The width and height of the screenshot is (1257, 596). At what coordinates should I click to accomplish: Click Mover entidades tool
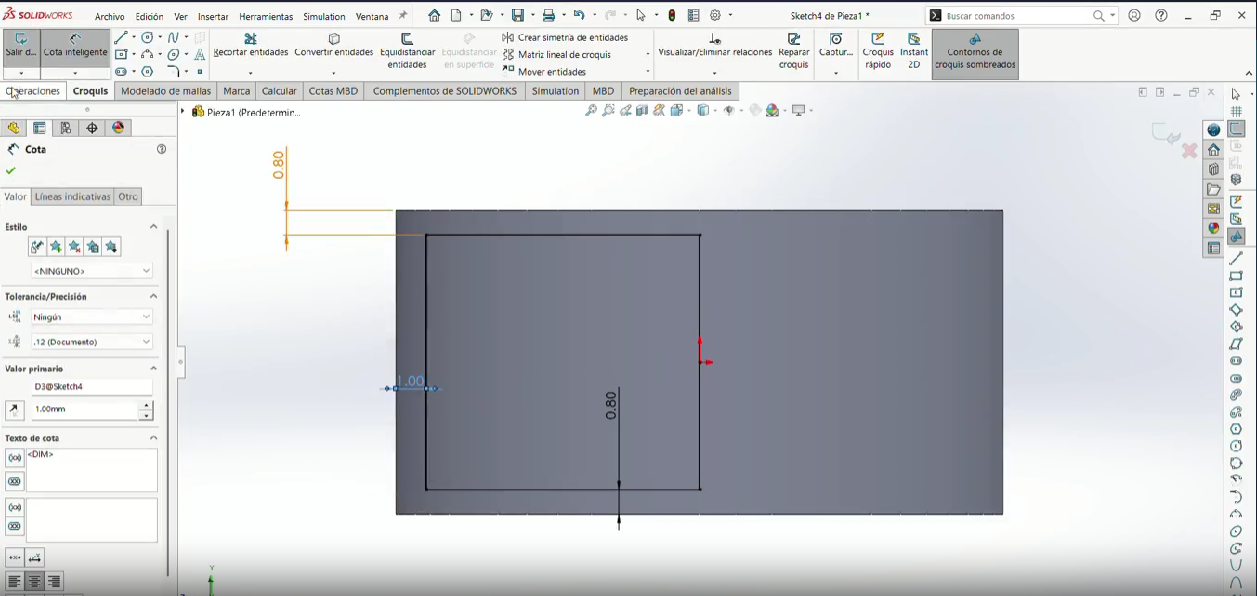pos(544,72)
